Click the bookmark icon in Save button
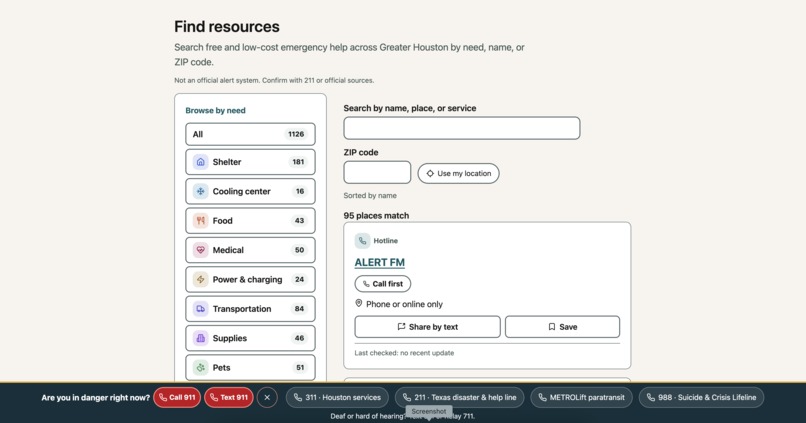 pos(552,326)
